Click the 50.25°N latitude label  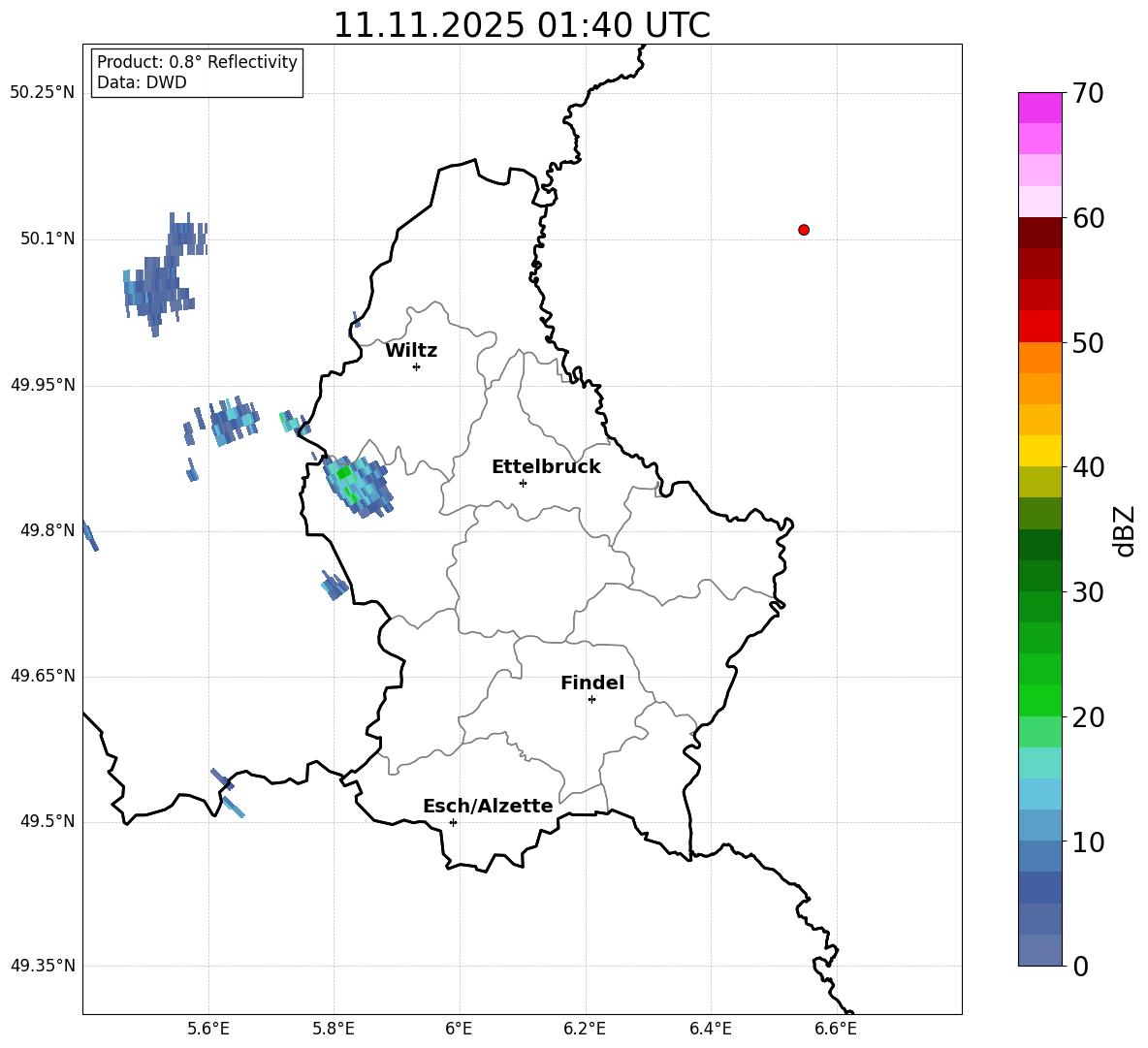pyautogui.click(x=43, y=93)
